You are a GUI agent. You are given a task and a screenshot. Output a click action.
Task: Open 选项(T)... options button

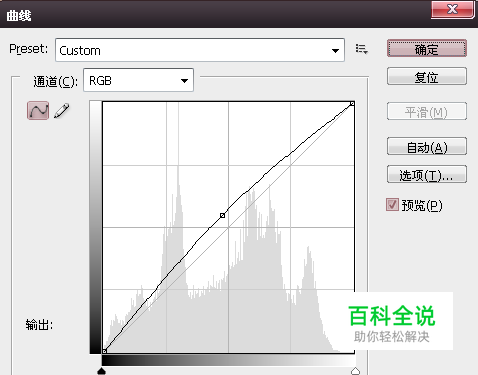[427, 174]
